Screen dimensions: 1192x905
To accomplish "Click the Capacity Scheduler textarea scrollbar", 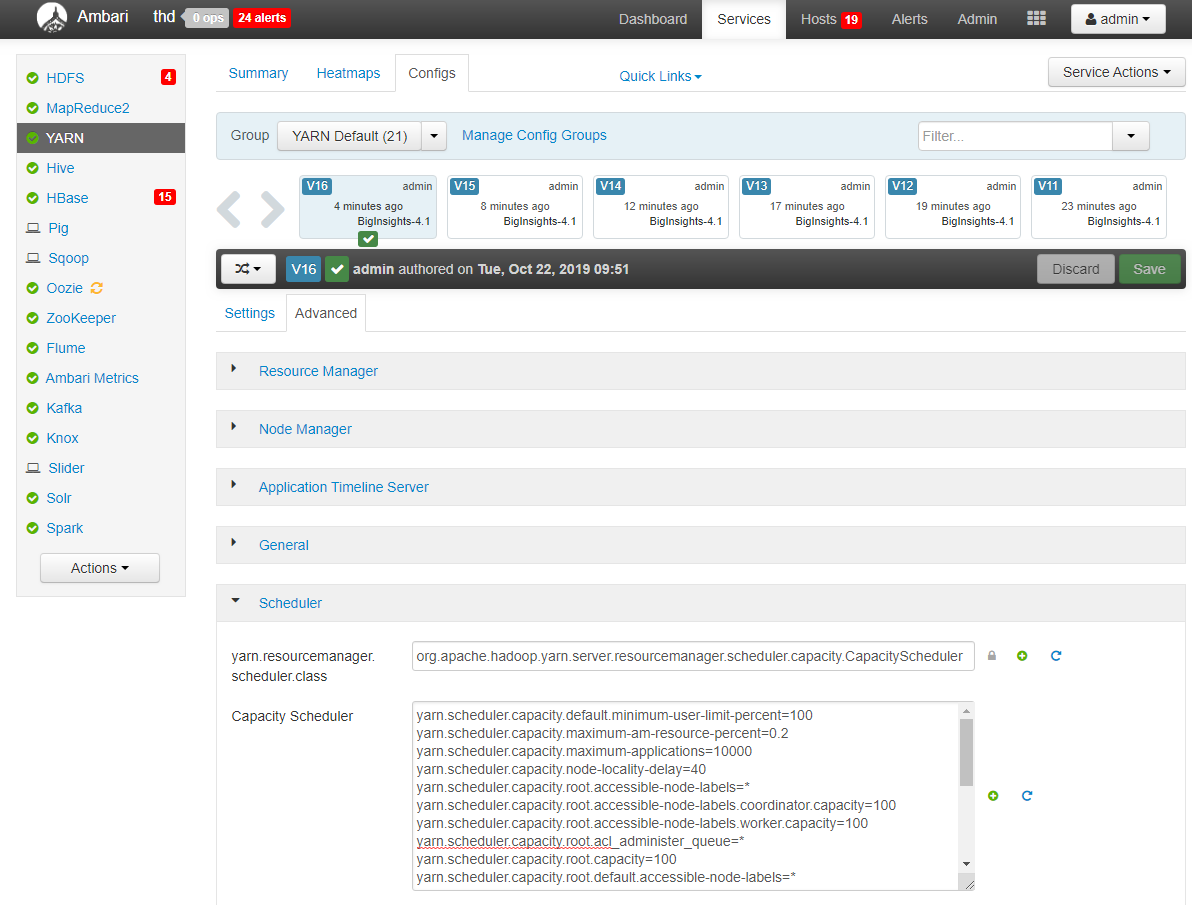I will coord(966,753).
